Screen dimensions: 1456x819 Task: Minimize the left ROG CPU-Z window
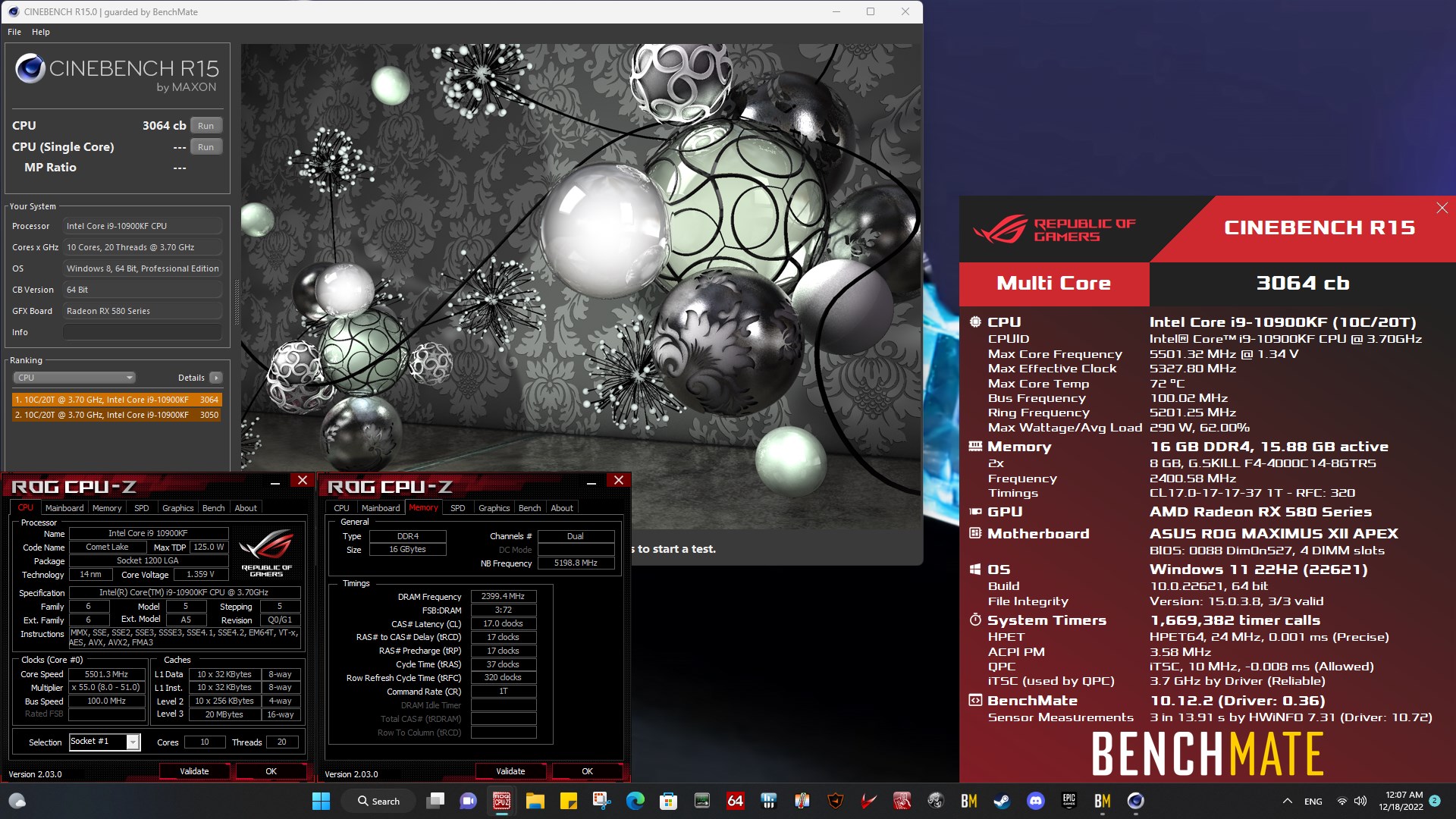[275, 482]
